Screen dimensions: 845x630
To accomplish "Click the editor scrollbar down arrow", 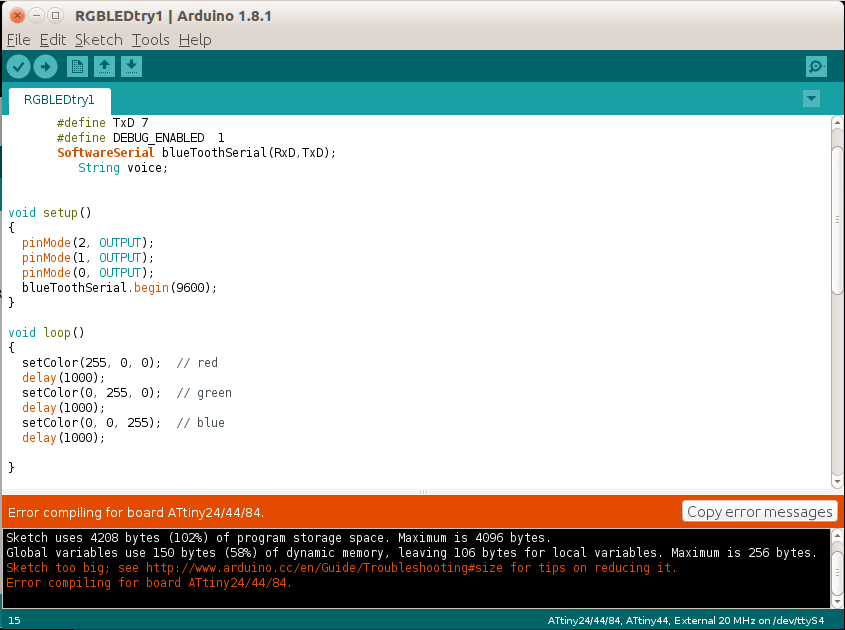I will click(x=837, y=481).
